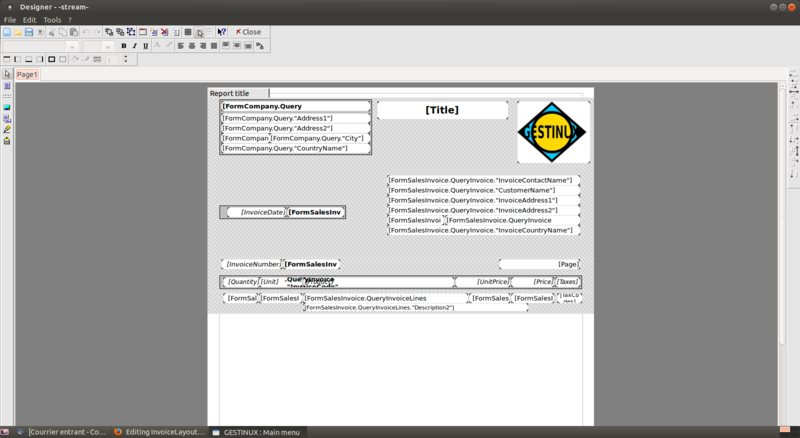Click the vertical align bottom icon

[x=248, y=46]
